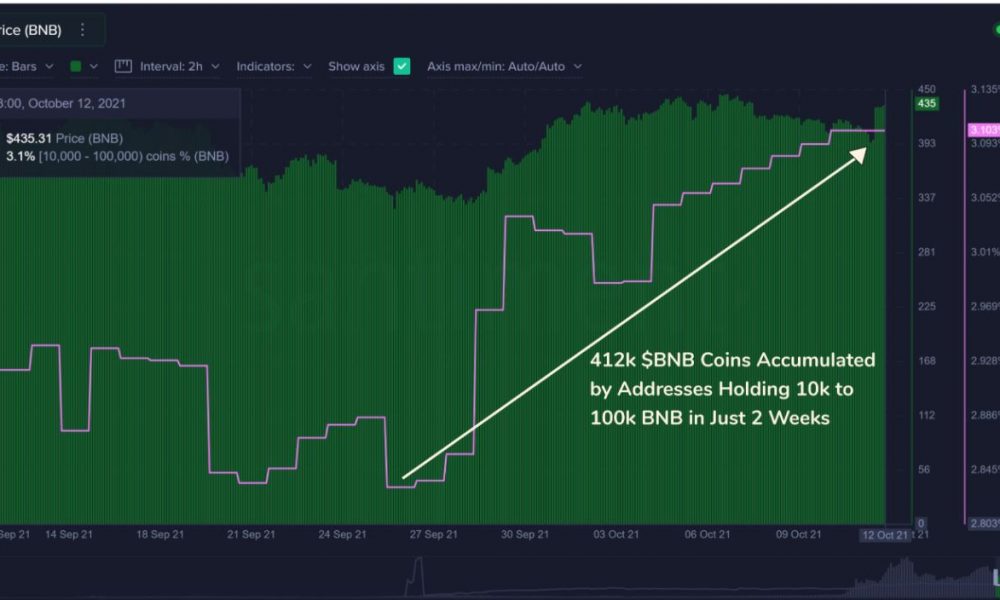Click the 30 Sep 21 date label
The width and height of the screenshot is (1000, 600).
[525, 534]
